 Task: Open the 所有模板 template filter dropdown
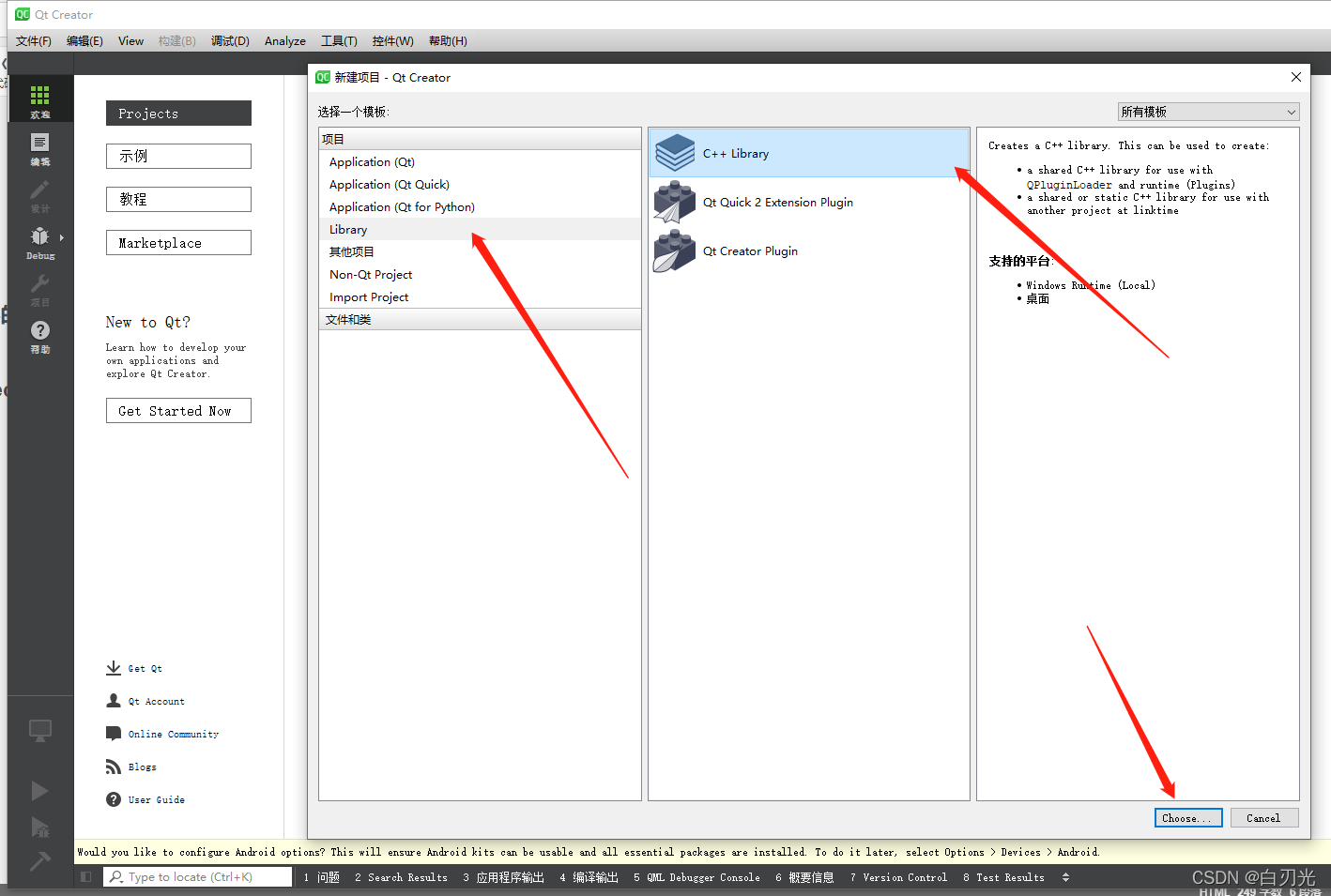[x=1208, y=112]
